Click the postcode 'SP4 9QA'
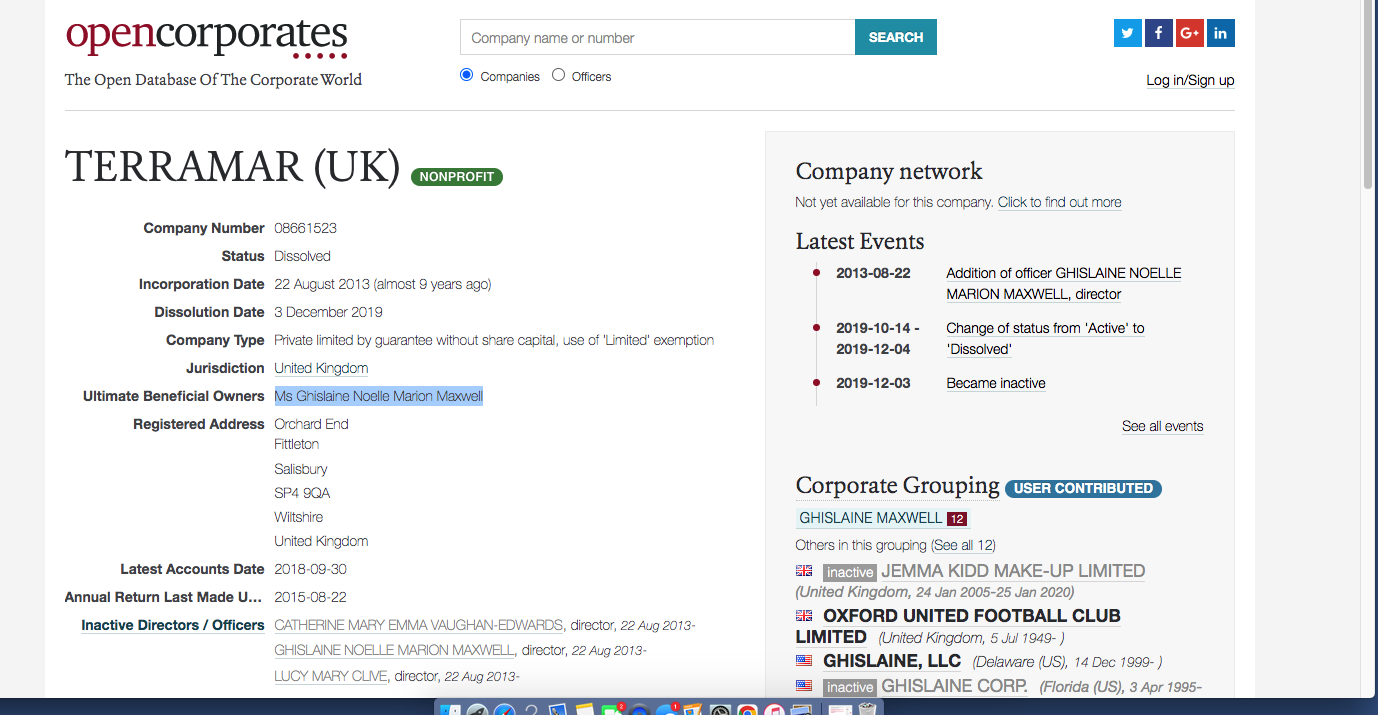The height and width of the screenshot is (715, 1378). [302, 493]
